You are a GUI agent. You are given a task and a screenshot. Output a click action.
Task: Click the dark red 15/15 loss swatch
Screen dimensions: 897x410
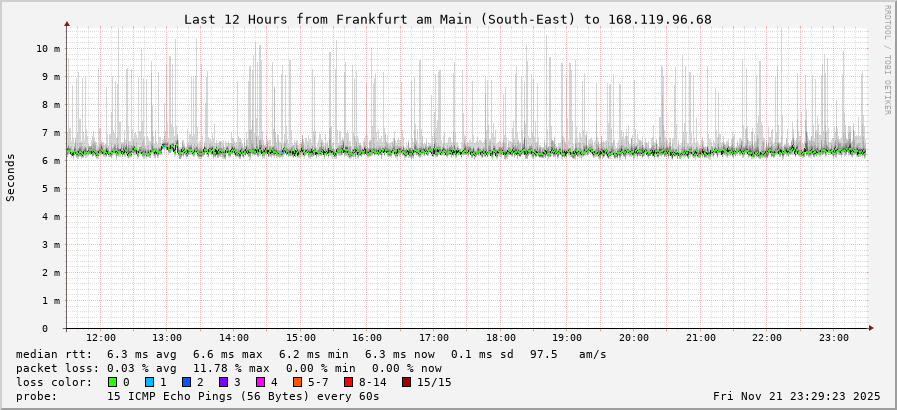407,382
